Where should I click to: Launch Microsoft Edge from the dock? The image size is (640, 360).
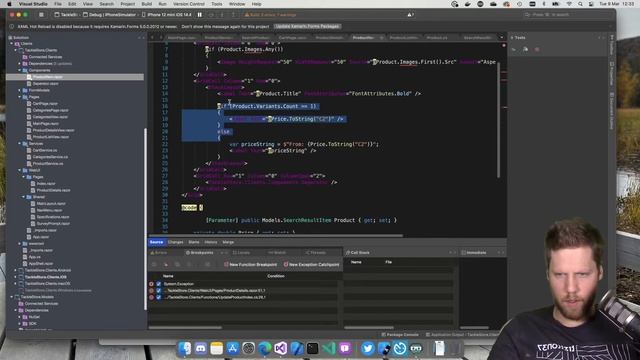click(264, 348)
